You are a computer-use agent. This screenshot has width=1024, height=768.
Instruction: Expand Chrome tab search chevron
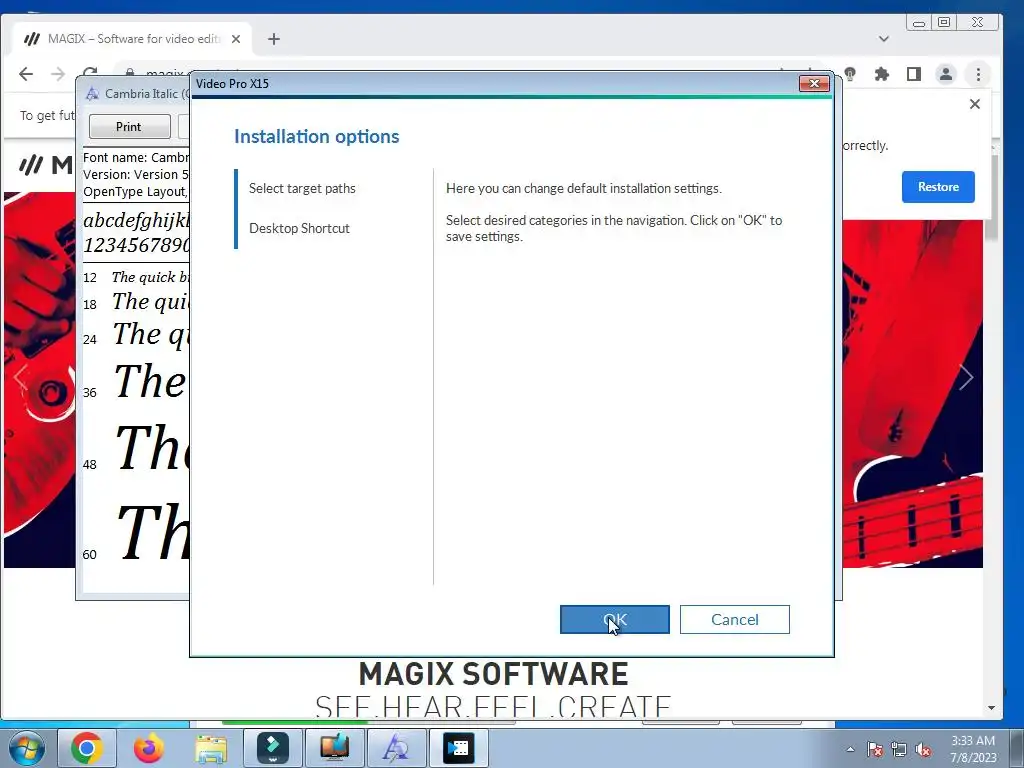point(884,39)
